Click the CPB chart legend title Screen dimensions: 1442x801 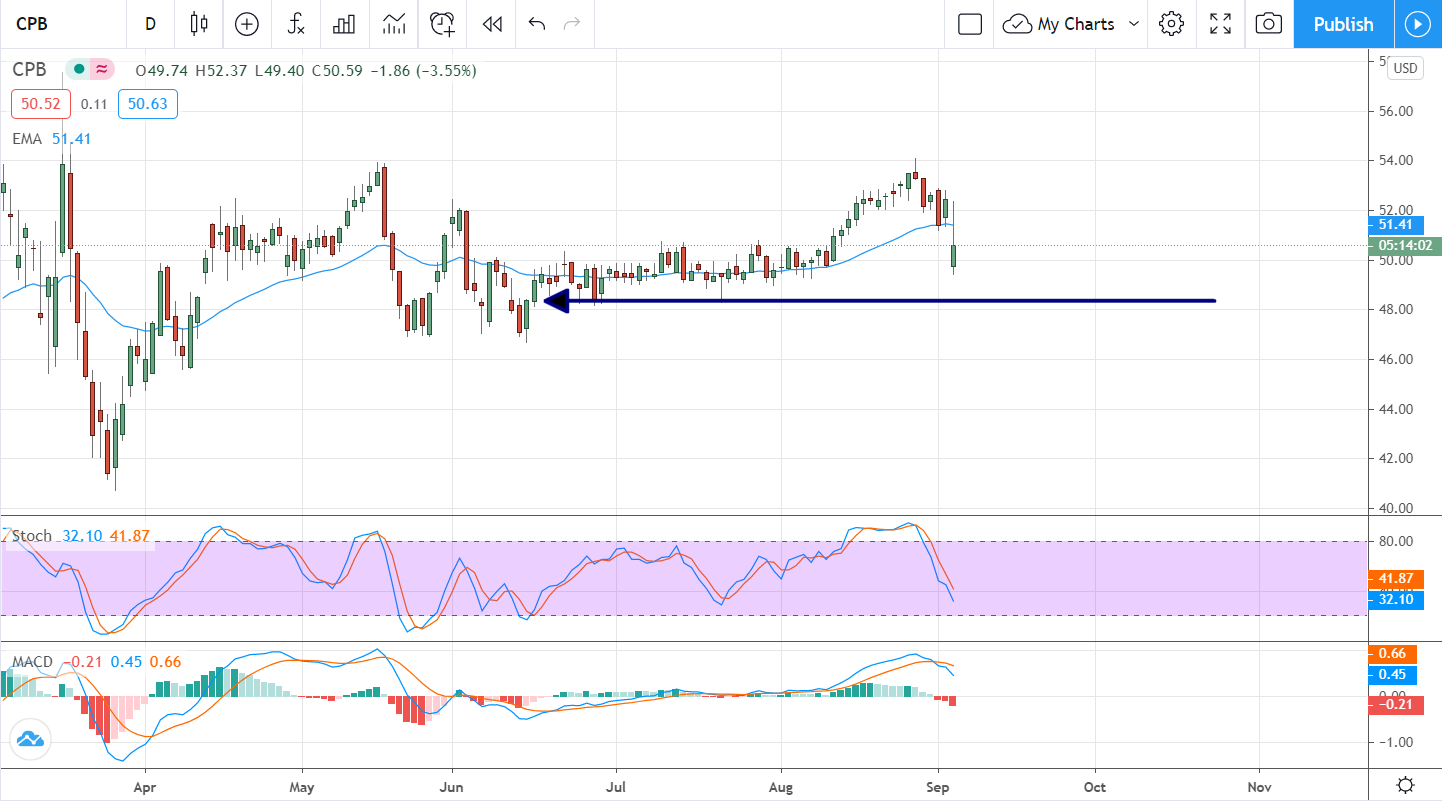click(30, 70)
